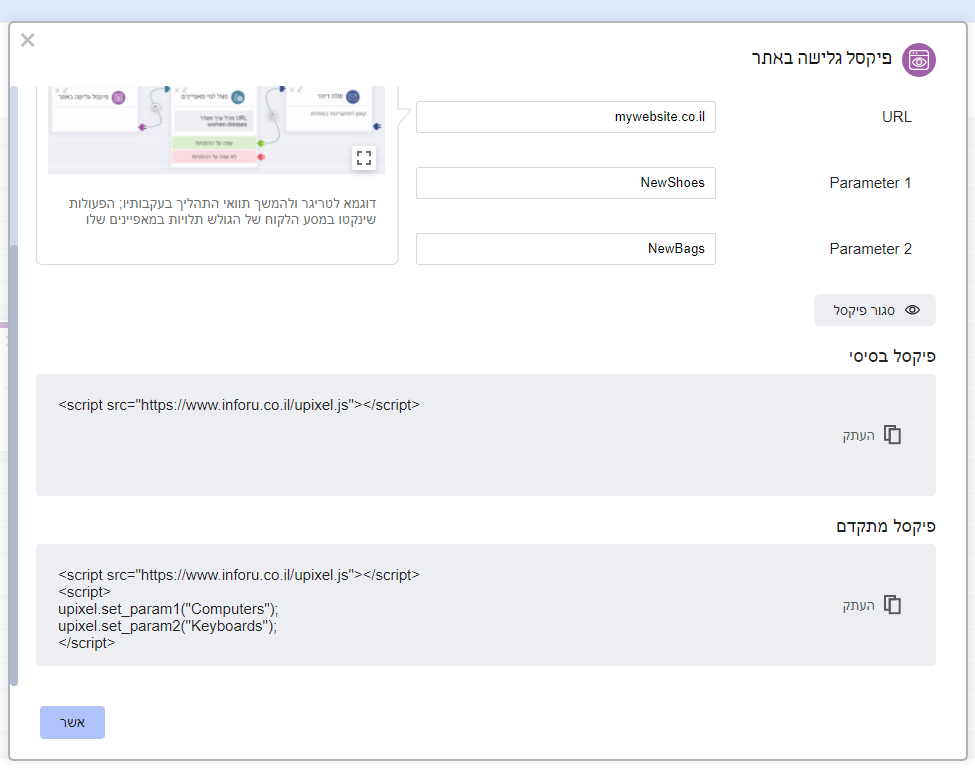Viewport: 975px width, 770px height.
Task: Click the purple pixel node icon in the preview
Action: [x=118, y=98]
